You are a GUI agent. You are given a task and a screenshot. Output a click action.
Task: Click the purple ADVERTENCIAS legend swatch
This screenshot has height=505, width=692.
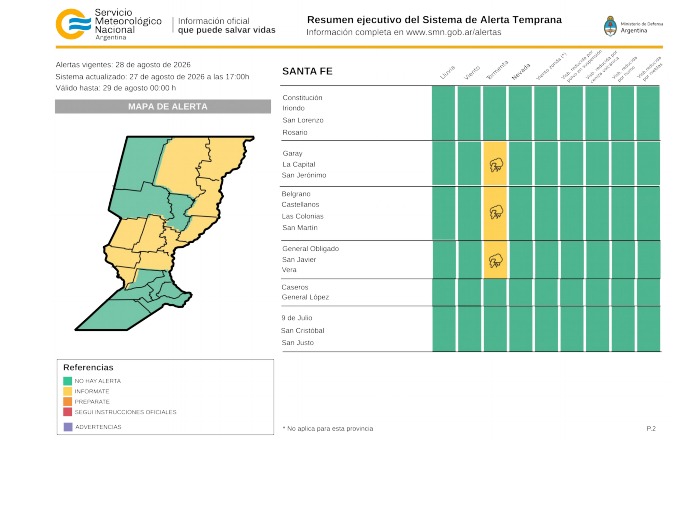68,427
